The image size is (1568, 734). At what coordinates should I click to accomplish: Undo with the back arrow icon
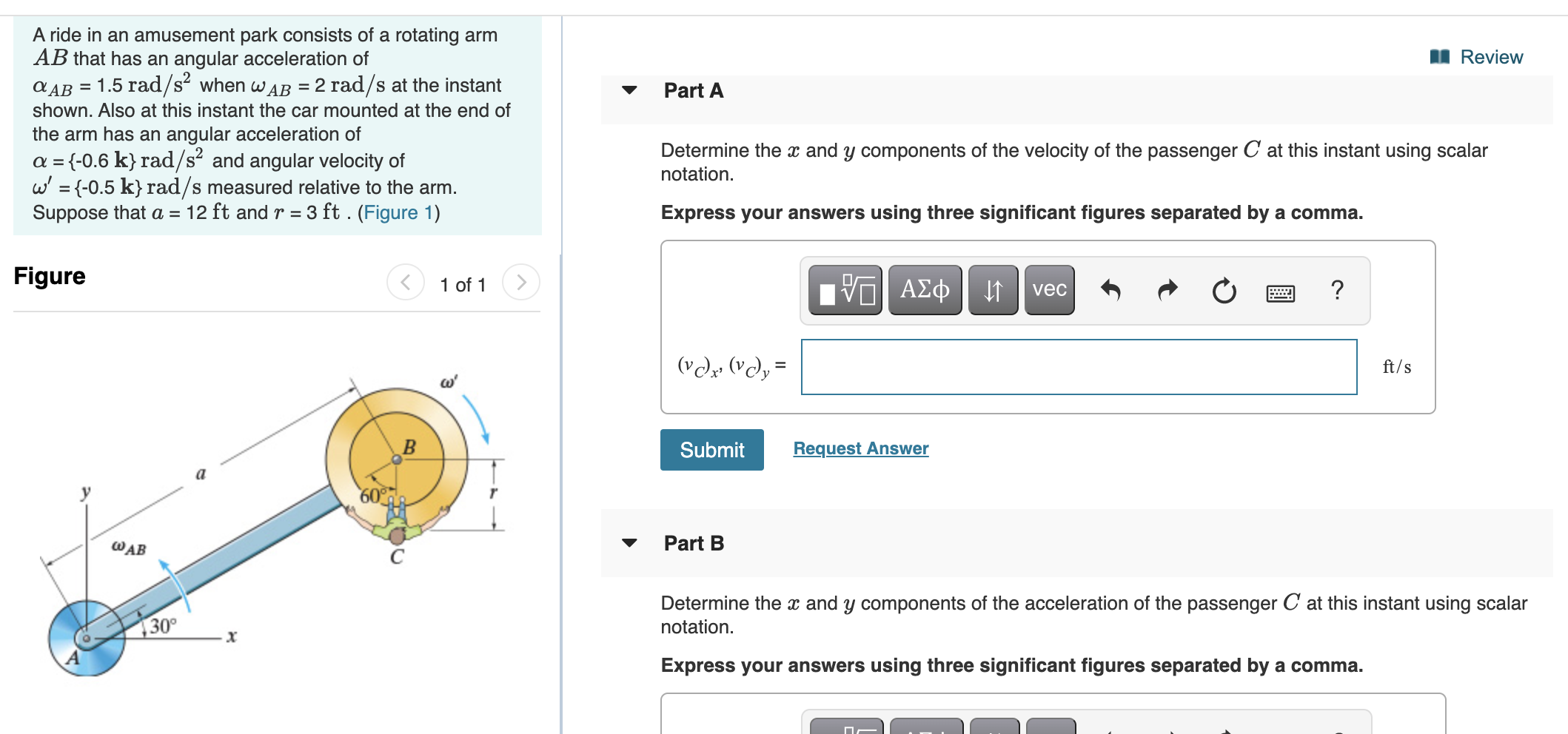[x=1110, y=291]
